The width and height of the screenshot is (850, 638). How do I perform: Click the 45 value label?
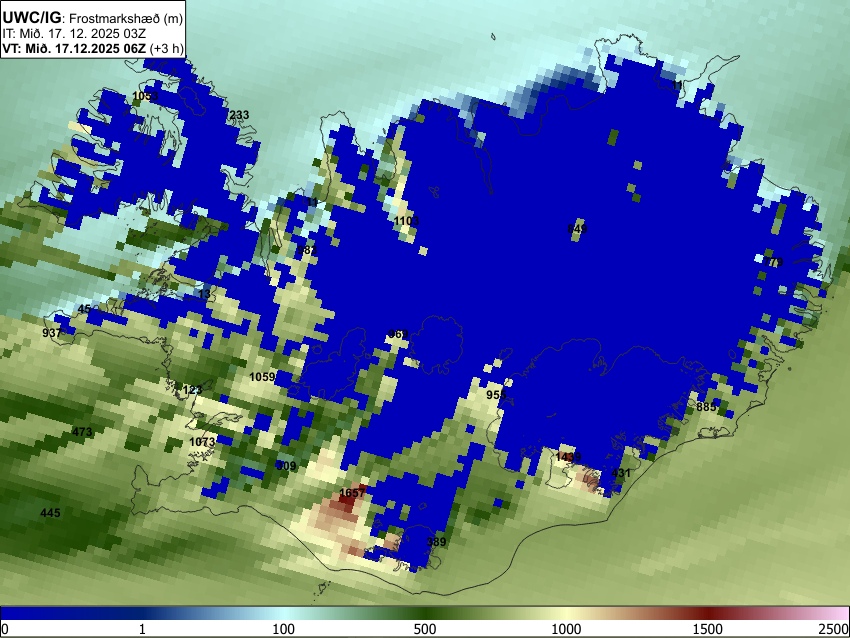(x=85, y=309)
